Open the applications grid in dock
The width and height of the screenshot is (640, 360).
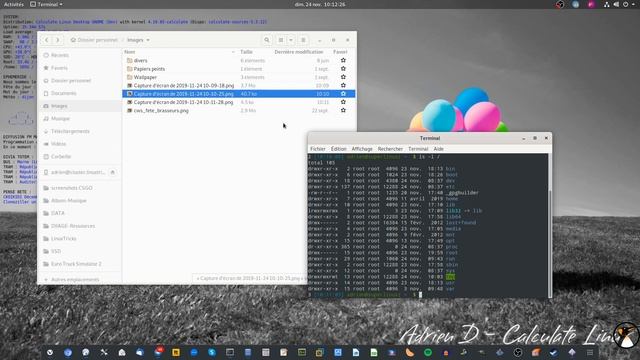[x=590, y=352]
